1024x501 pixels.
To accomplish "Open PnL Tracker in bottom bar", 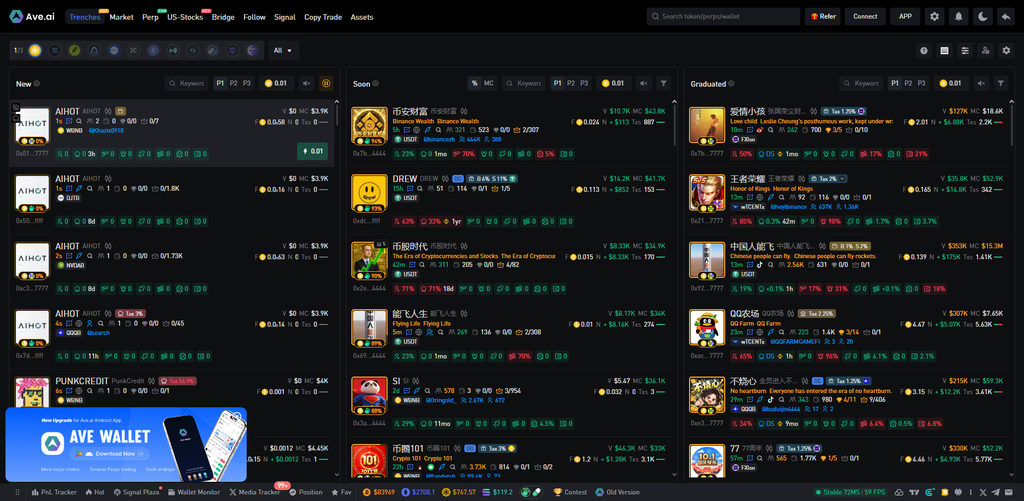I will click(x=54, y=492).
